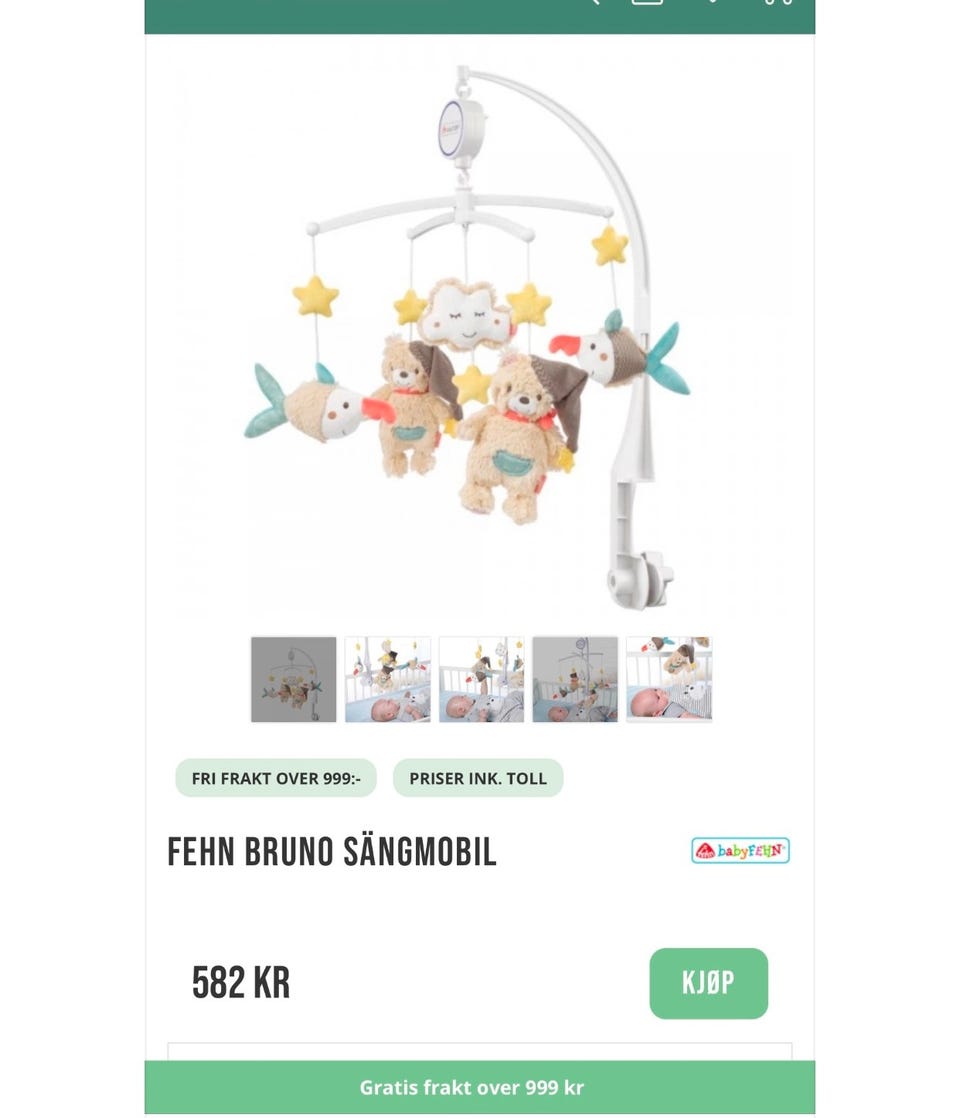Enlarge the main Bruno mobile product image
Viewport: 960px width, 1118px height.
pos(479,335)
